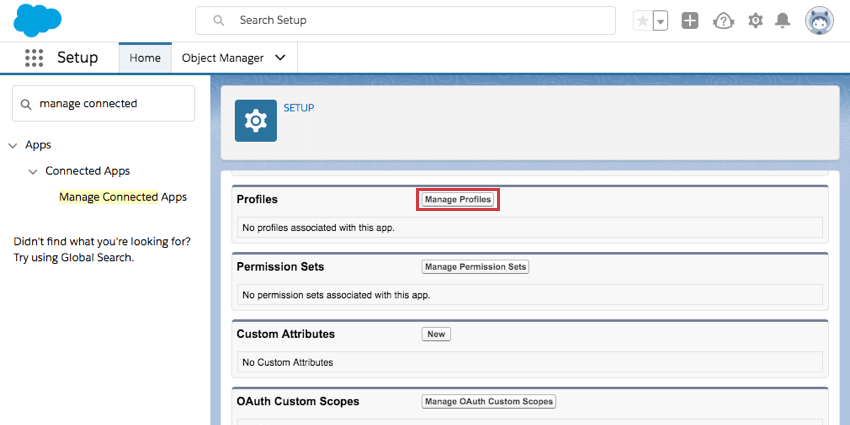850x425 pixels.
Task: Open the favorites list dropdown arrow
Action: [x=660, y=21]
